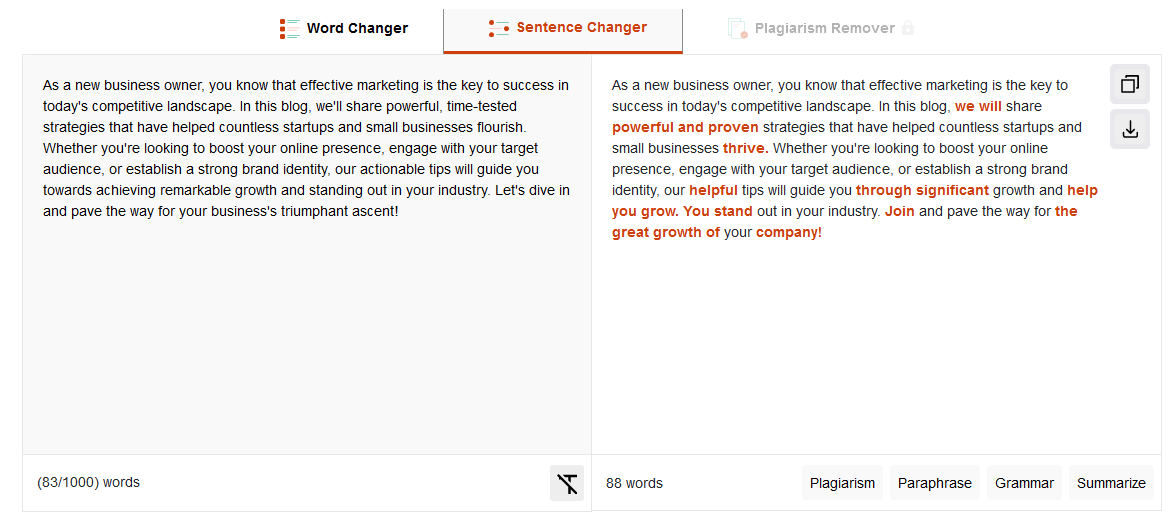The height and width of the screenshot is (525, 1176).
Task: Copy the paraphrased output text
Action: tap(1130, 84)
